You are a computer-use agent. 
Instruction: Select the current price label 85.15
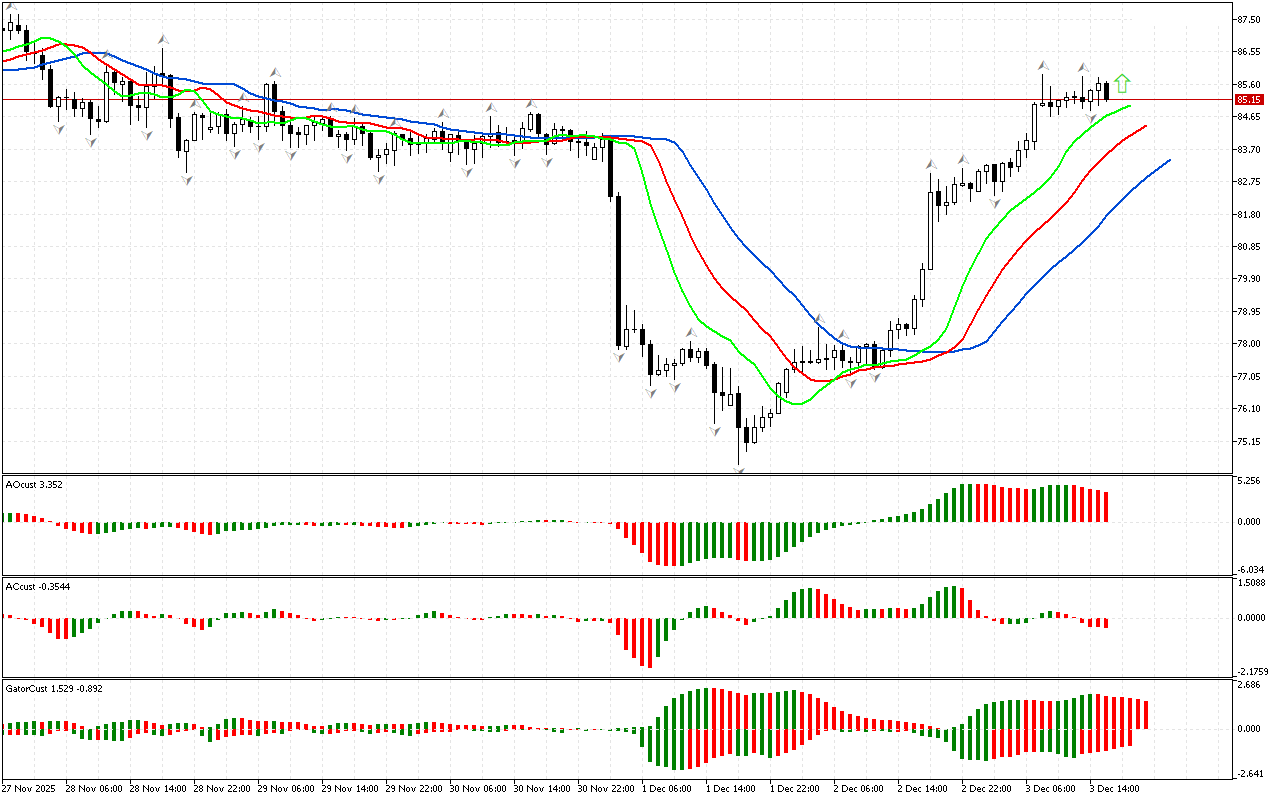tap(1248, 100)
